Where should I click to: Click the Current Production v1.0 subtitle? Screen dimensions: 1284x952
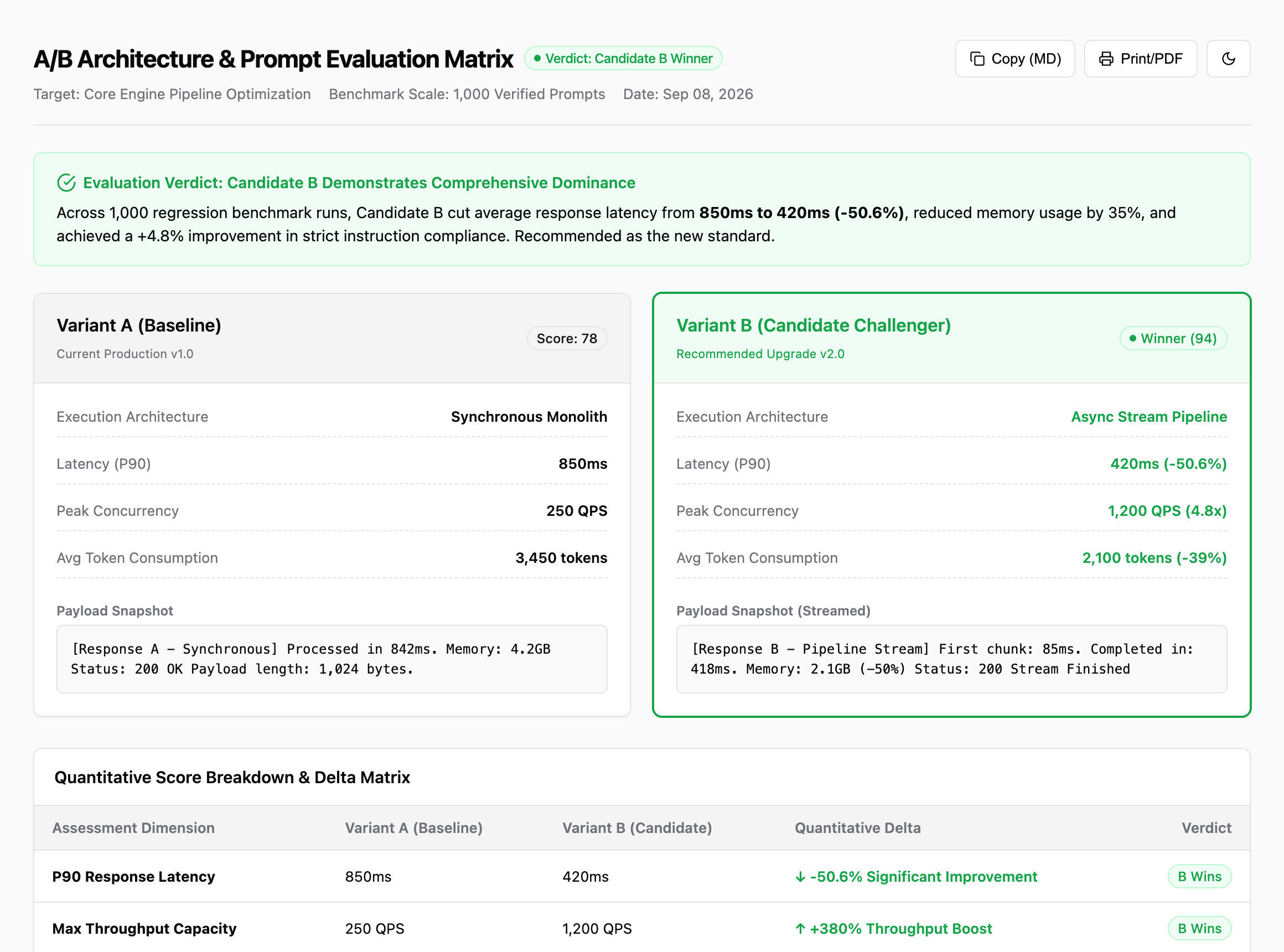click(125, 354)
